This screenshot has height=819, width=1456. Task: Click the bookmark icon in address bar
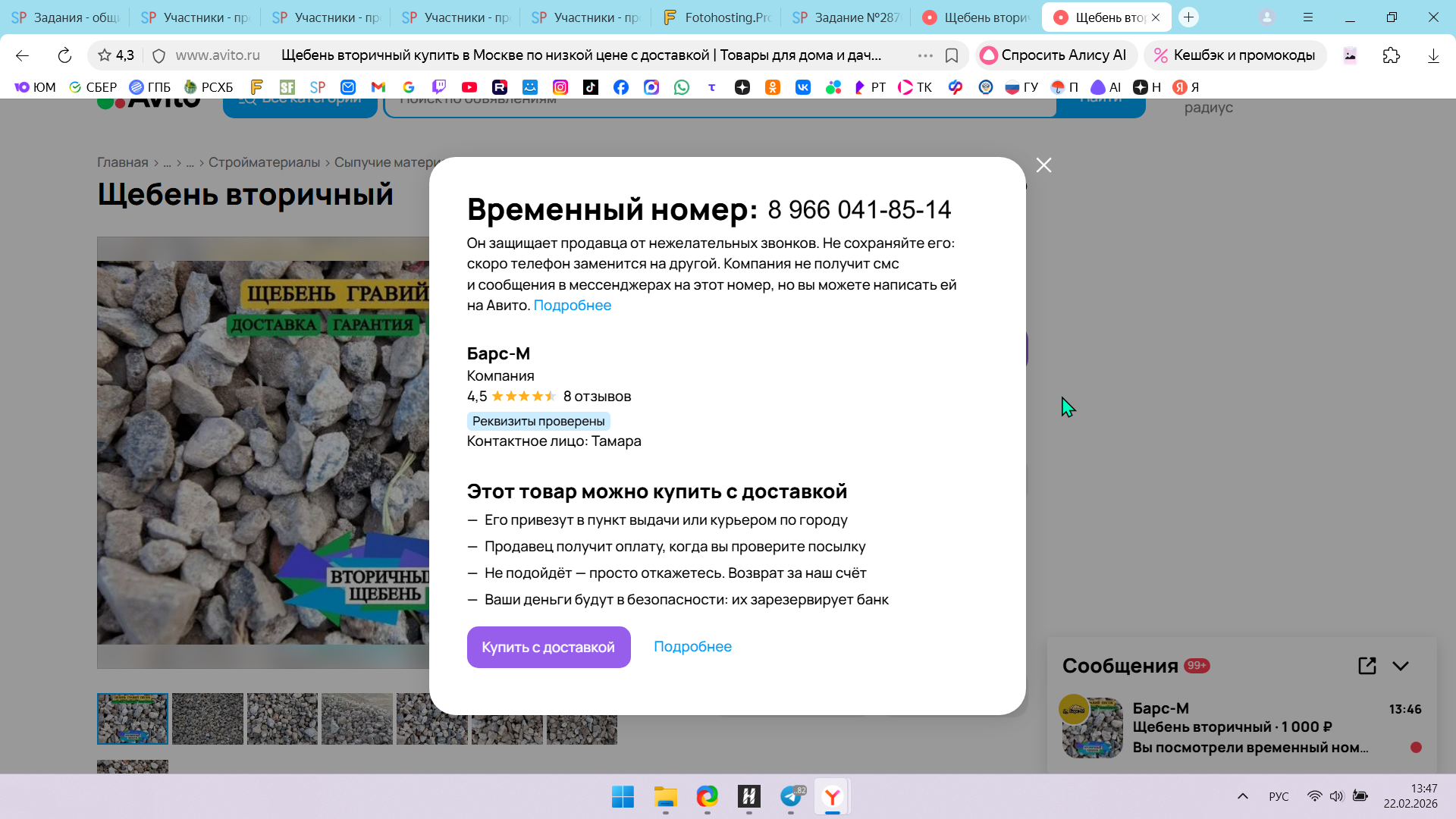tap(952, 55)
